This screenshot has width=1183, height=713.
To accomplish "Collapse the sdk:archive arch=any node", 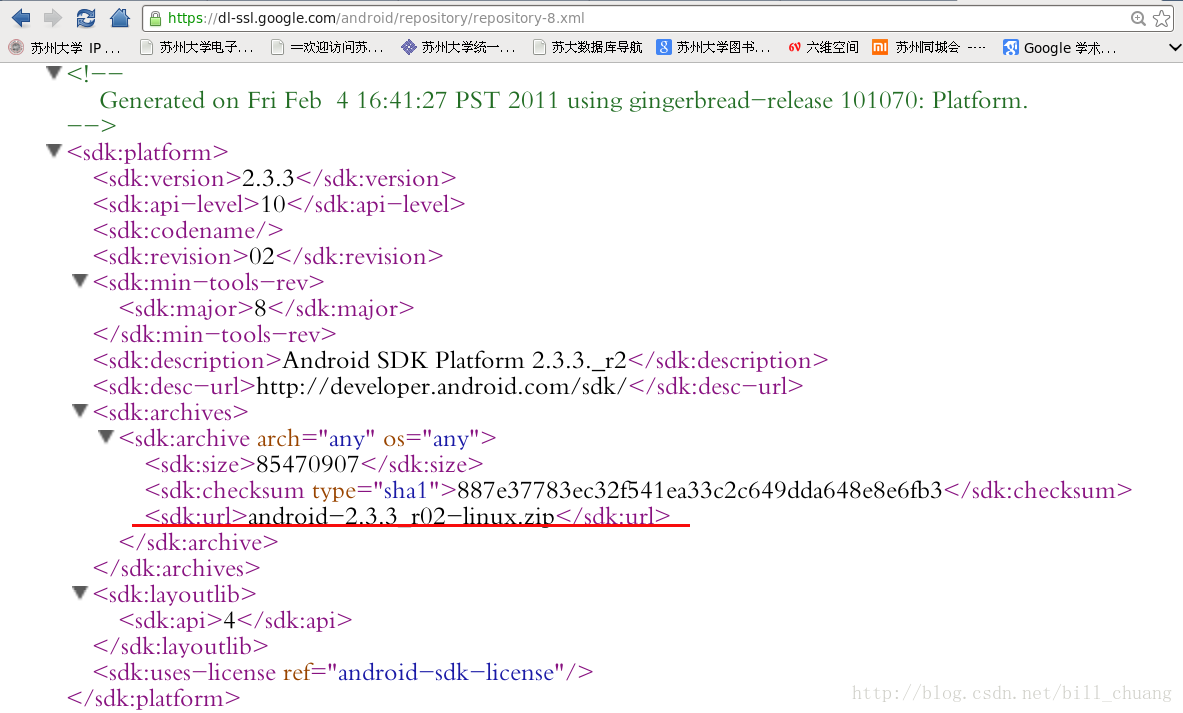I will click(106, 437).
